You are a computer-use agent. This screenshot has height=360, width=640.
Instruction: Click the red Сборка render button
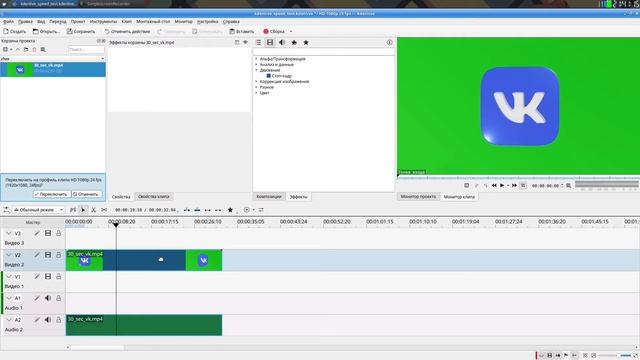point(274,31)
